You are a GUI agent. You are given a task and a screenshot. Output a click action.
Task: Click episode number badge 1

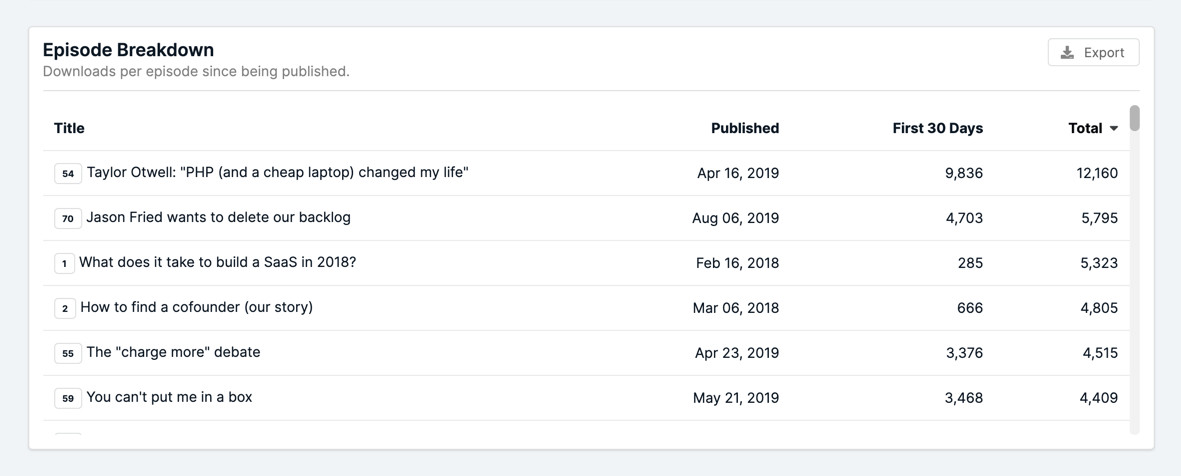(64, 263)
